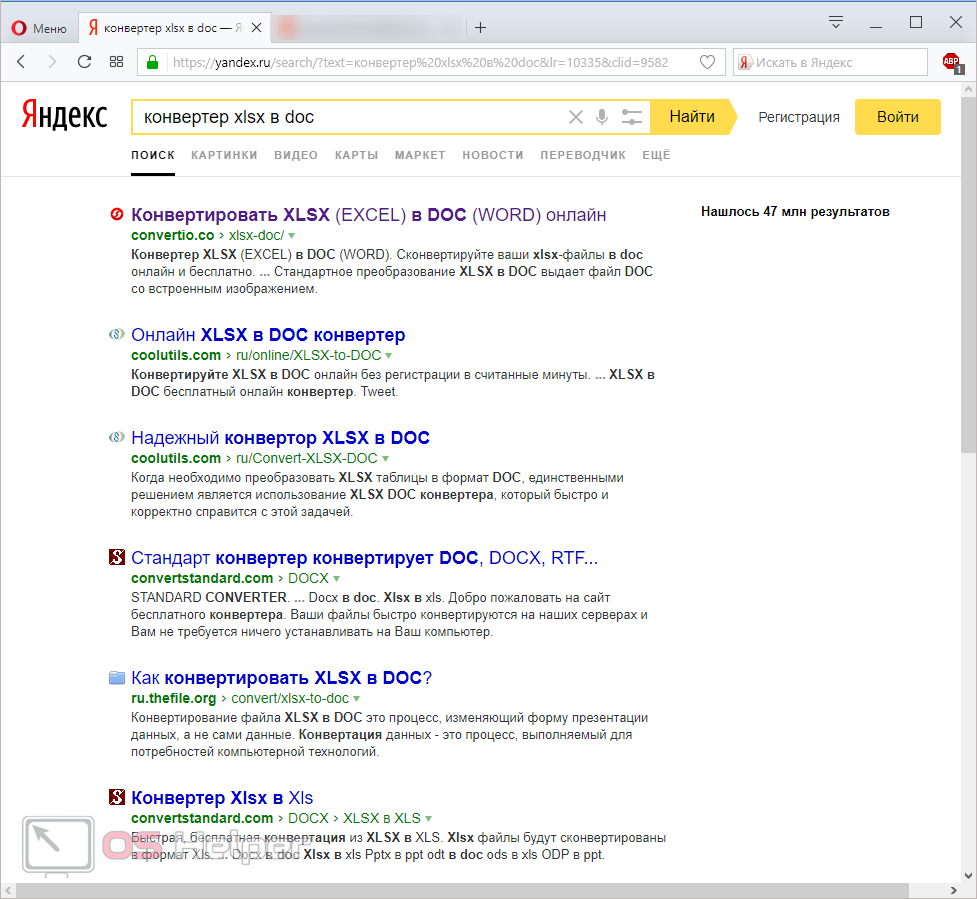Open a new tab with plus button
Screen dimensions: 977x899
coord(480,27)
